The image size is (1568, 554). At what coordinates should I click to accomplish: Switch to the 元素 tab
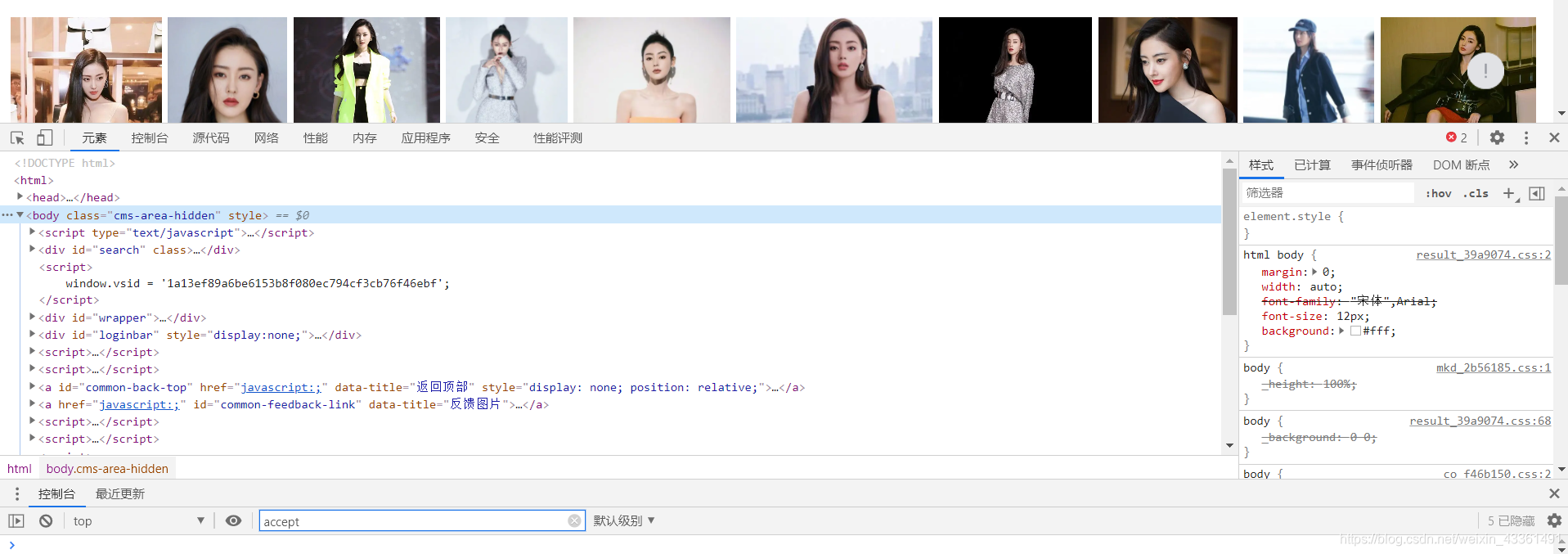point(94,137)
